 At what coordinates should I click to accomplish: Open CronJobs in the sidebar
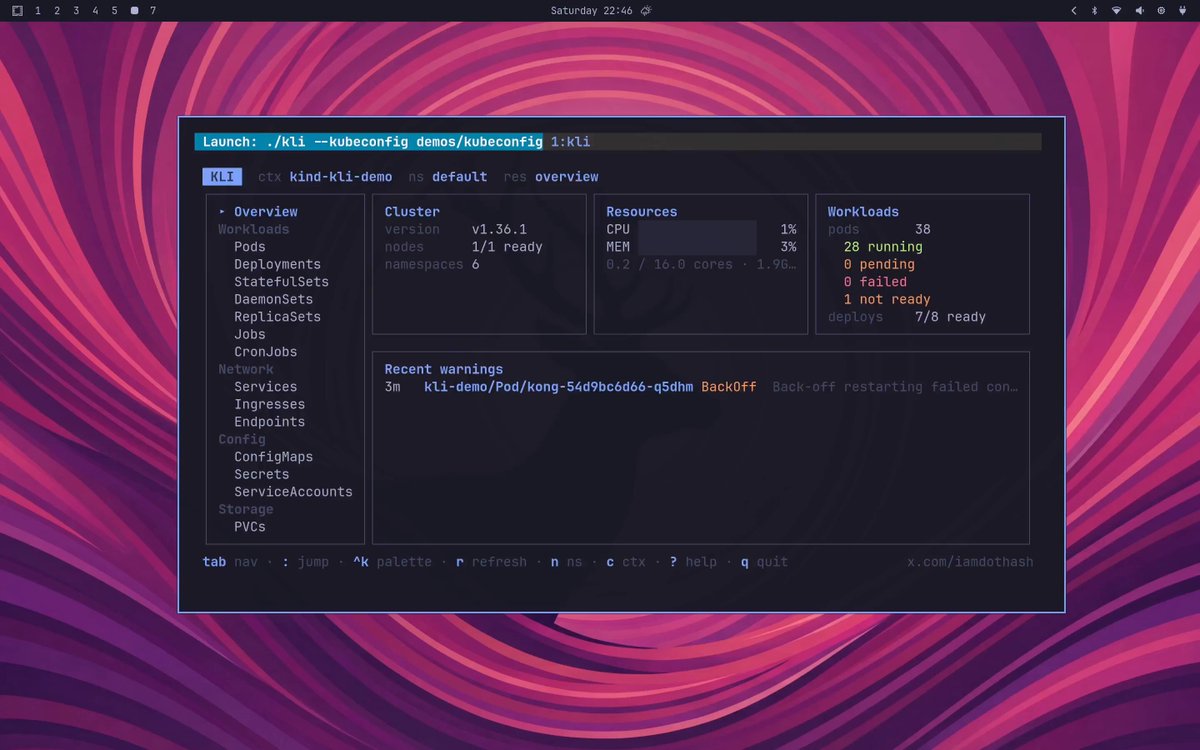[x=266, y=352]
